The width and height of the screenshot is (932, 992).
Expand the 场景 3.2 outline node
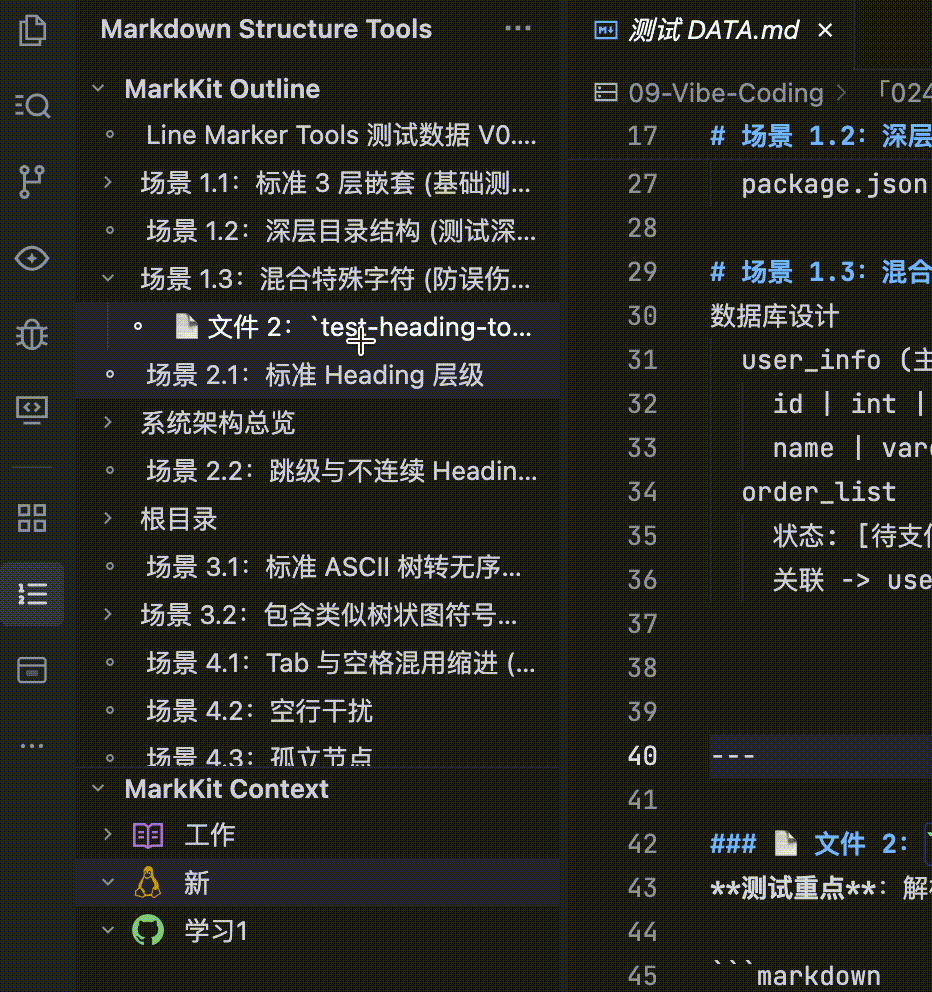click(x=108, y=614)
